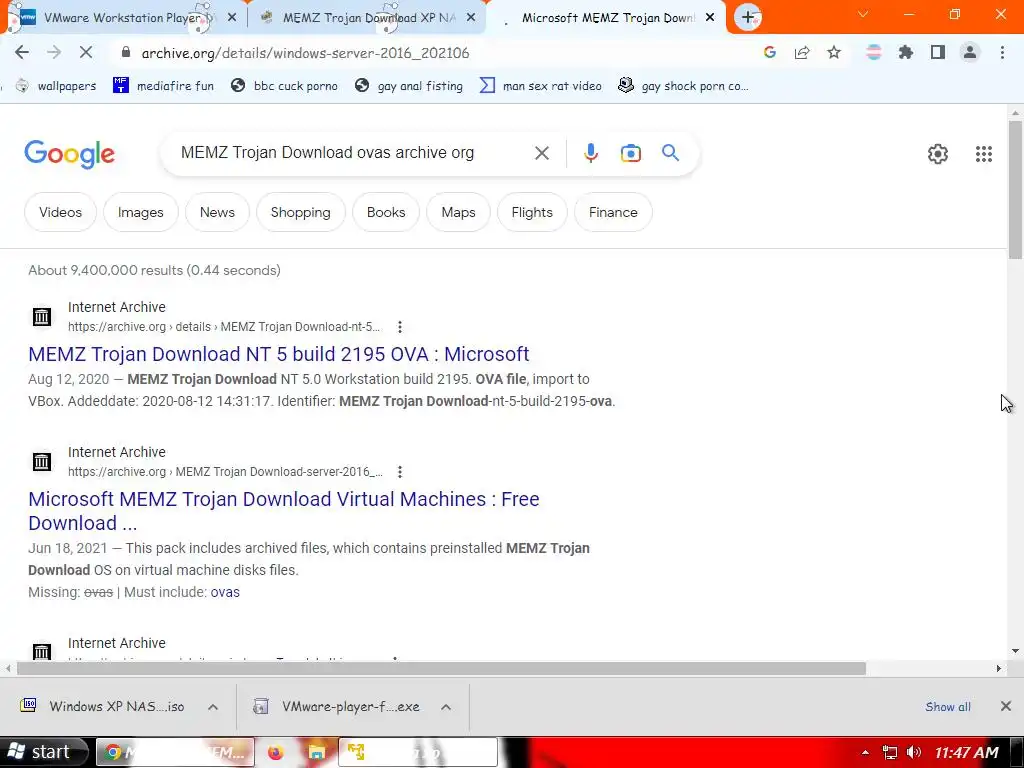The height and width of the screenshot is (768, 1024).
Task: Open the extensions puzzle icon
Action: [905, 52]
